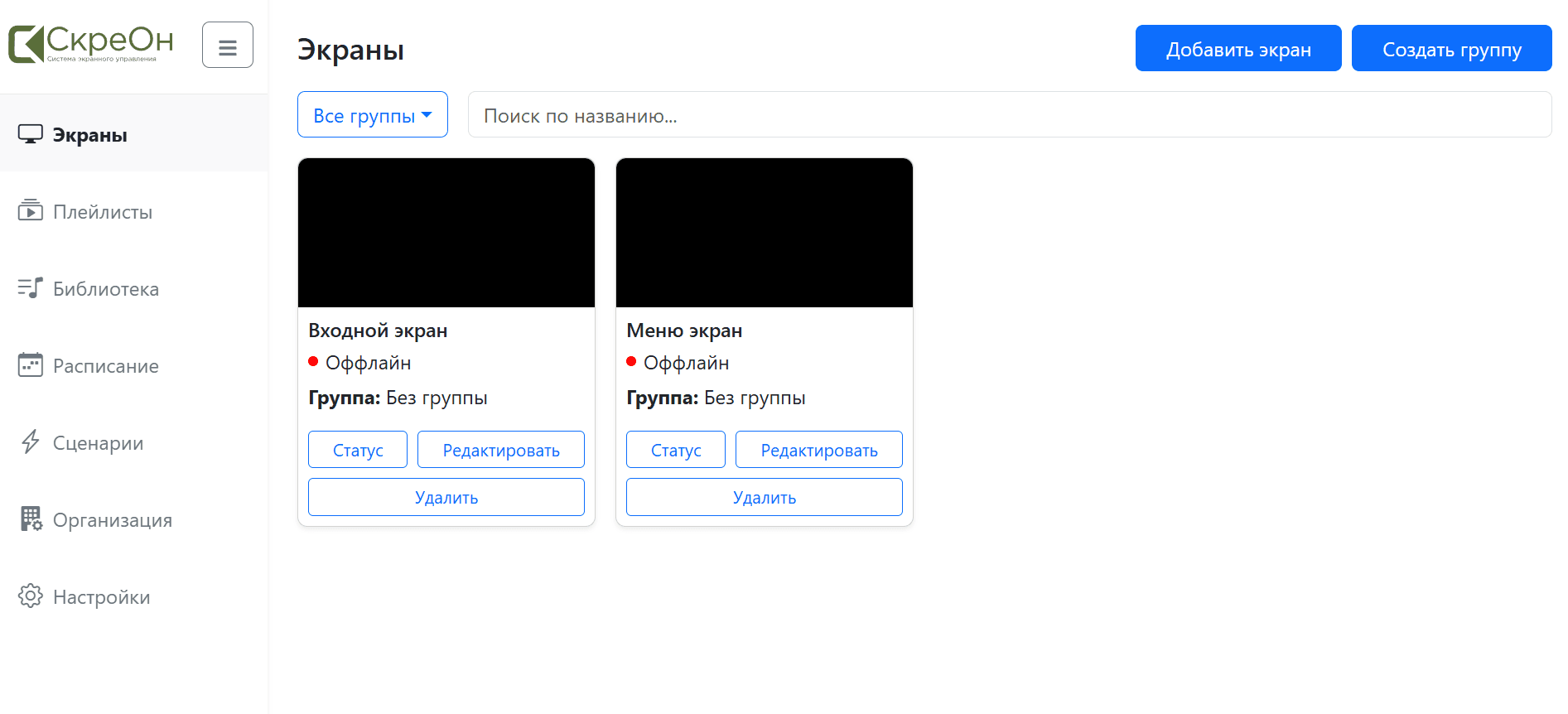Screen dimensions: 1568x714
Task: Click the monitor icon next to Экраны
Action: point(31,134)
